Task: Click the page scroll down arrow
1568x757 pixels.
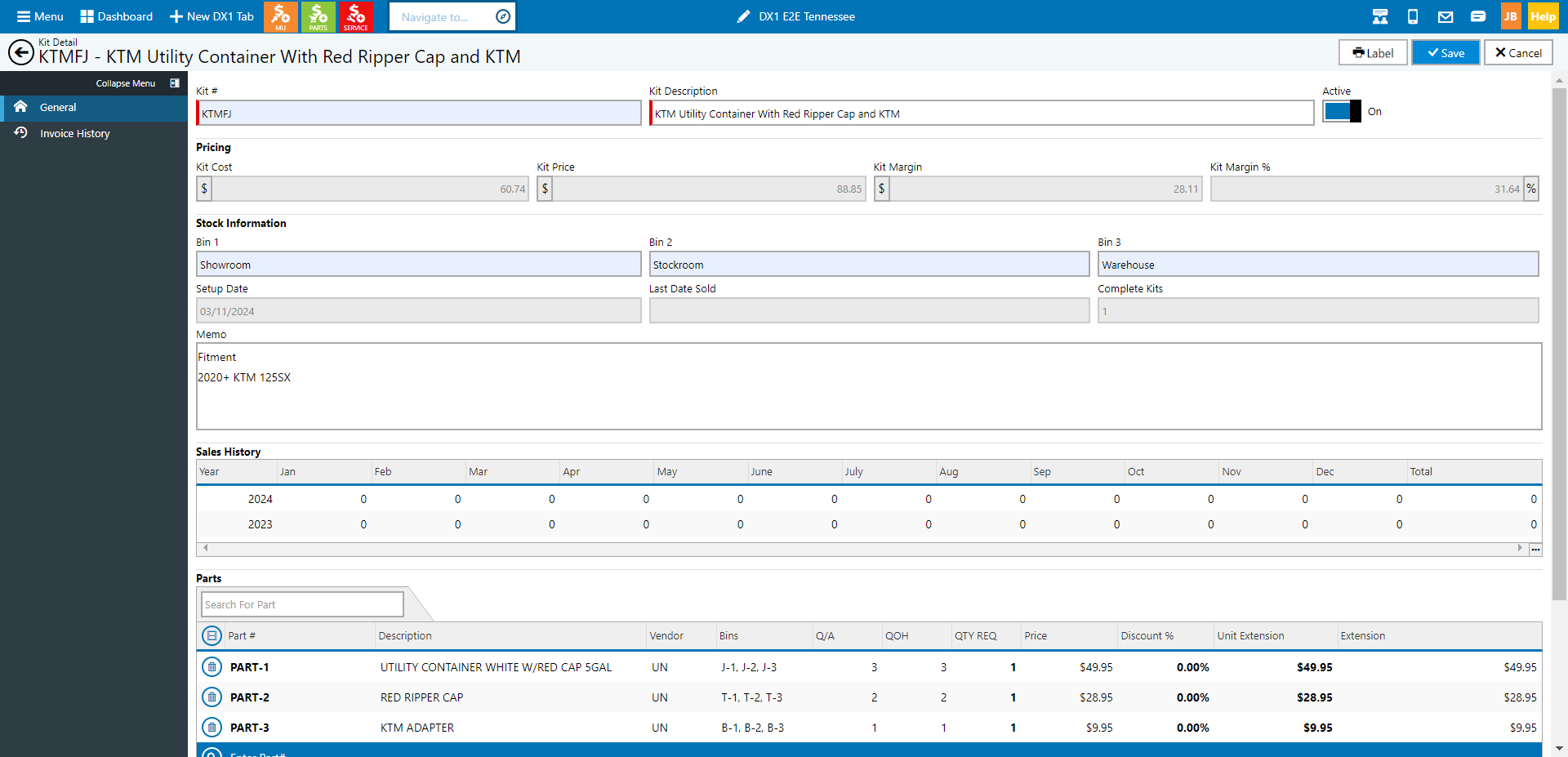Action: click(x=1559, y=748)
